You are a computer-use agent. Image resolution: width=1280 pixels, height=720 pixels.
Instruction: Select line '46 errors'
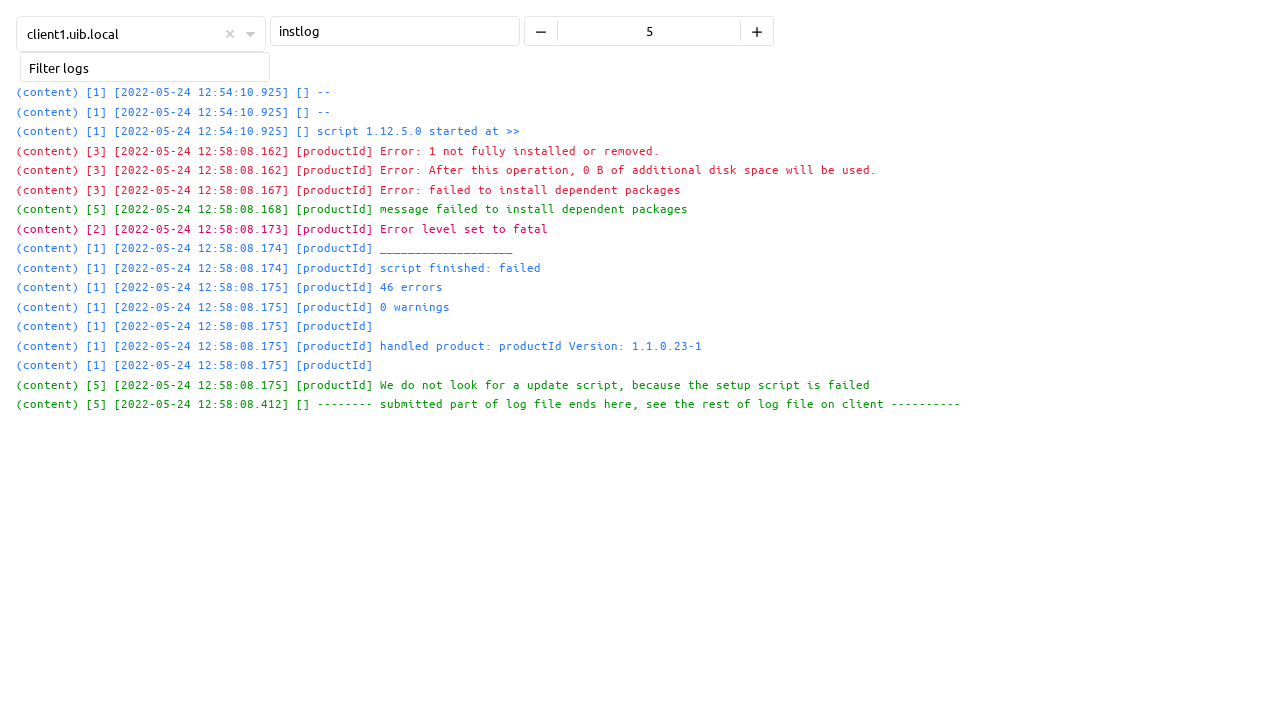[229, 287]
